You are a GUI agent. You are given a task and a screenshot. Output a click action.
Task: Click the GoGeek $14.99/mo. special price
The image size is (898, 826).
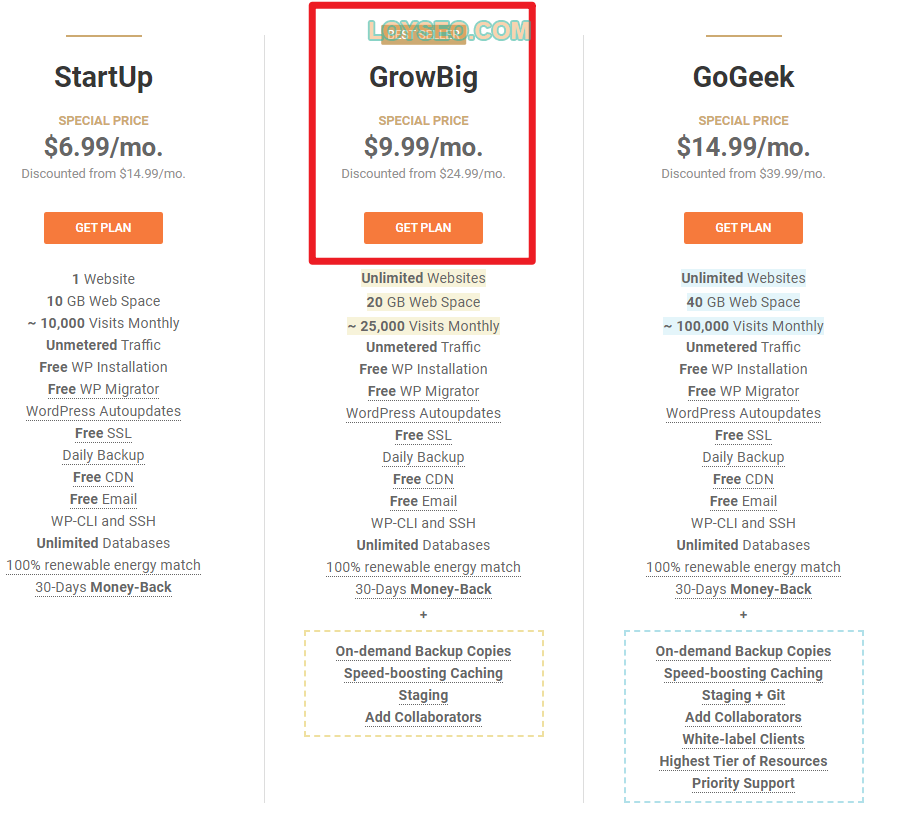pos(743,147)
